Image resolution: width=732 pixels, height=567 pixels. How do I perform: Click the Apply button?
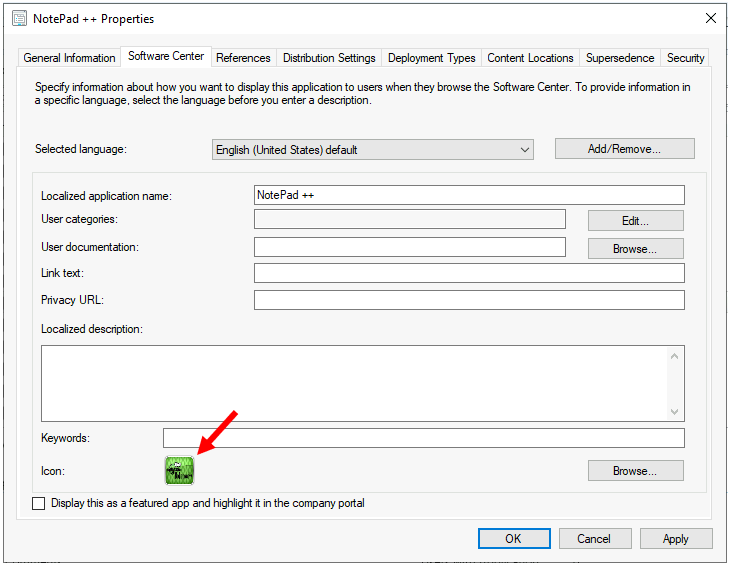[x=676, y=539]
